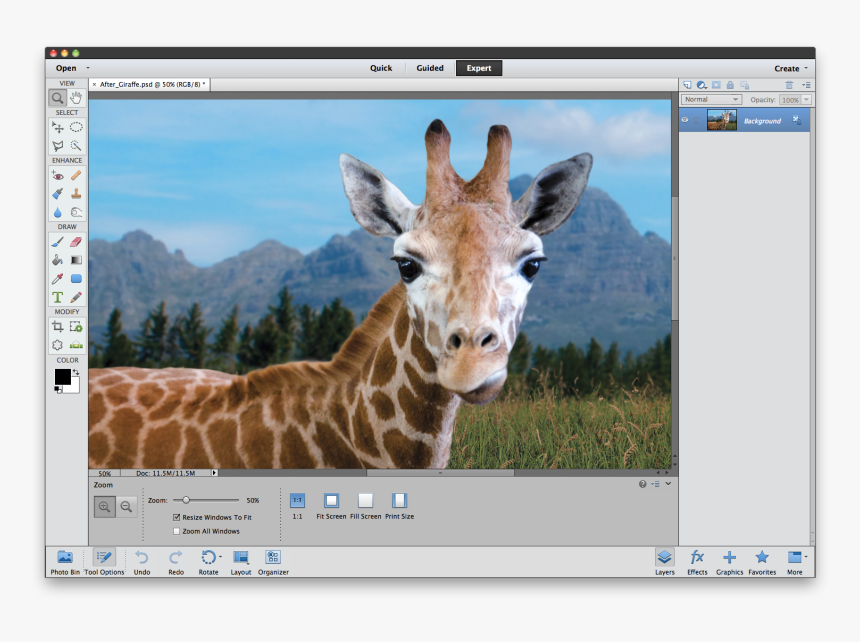Create a new layer in the Layers panel
The image size is (860, 642).
pos(687,84)
